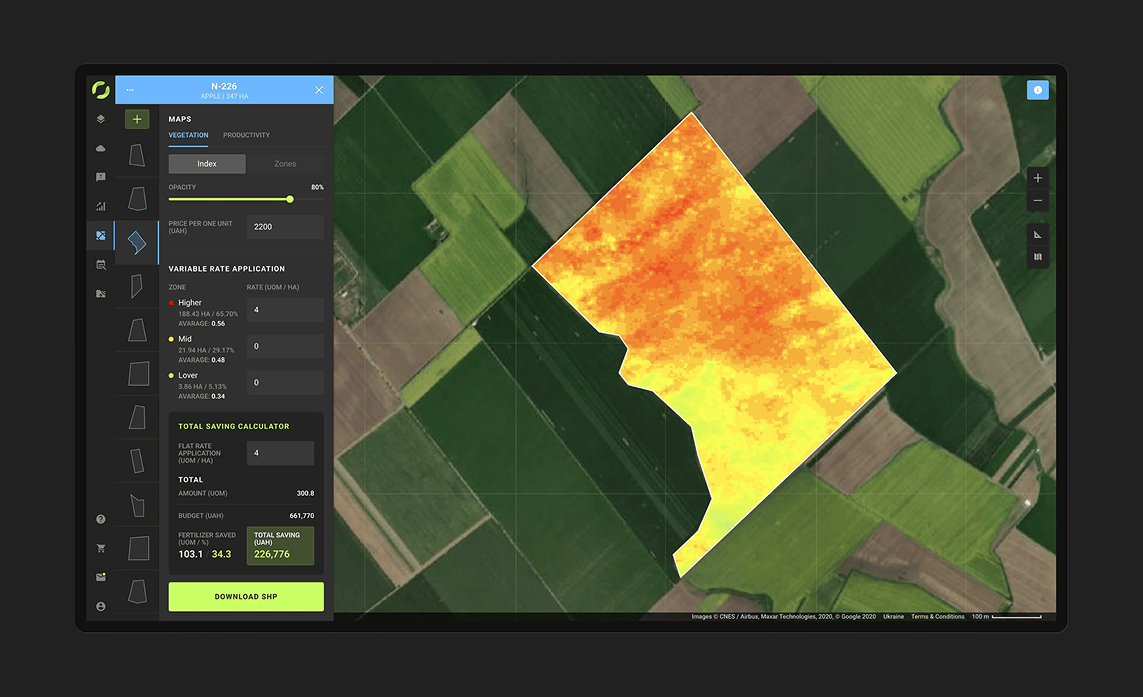1143x697 pixels.
Task: Switch map display to Zones
Action: coord(285,164)
